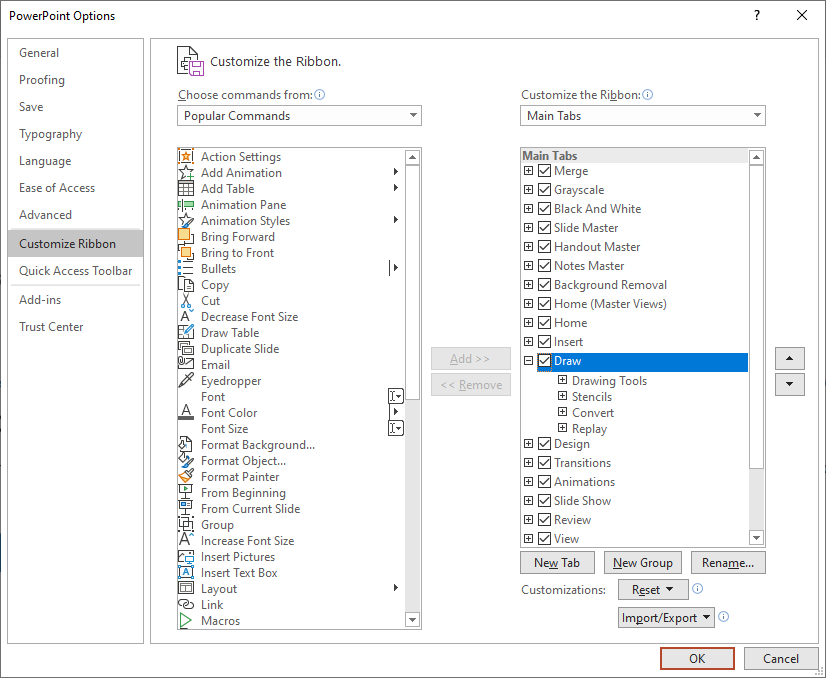Select the From Current Slide icon
Viewport: 826px width, 678px height.
(185, 508)
